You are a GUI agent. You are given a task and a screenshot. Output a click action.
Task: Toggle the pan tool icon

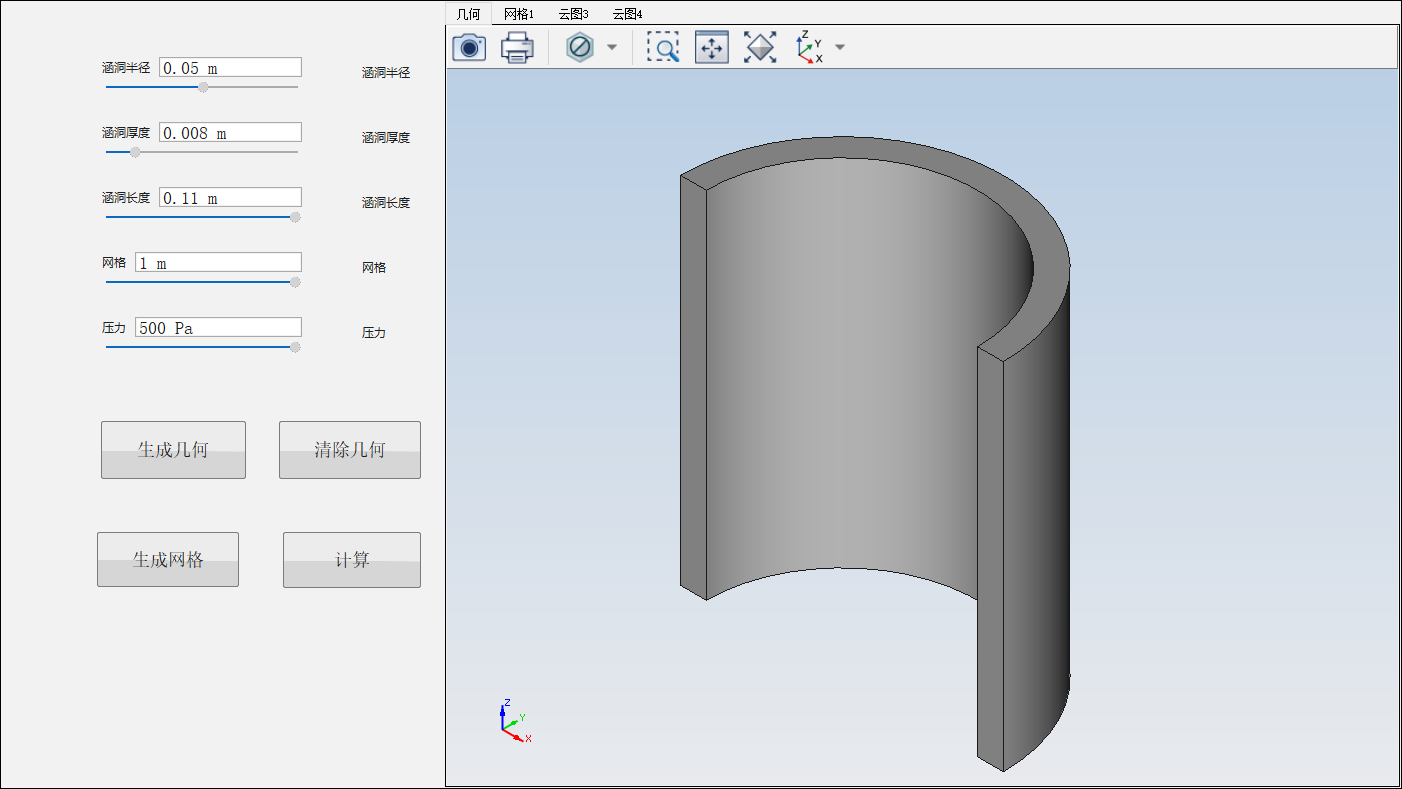pyautogui.click(x=712, y=47)
